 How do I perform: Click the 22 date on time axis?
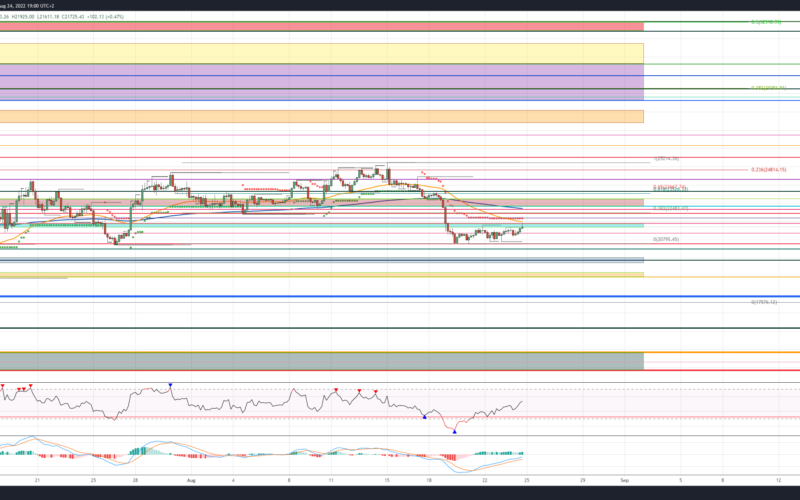coord(485,480)
